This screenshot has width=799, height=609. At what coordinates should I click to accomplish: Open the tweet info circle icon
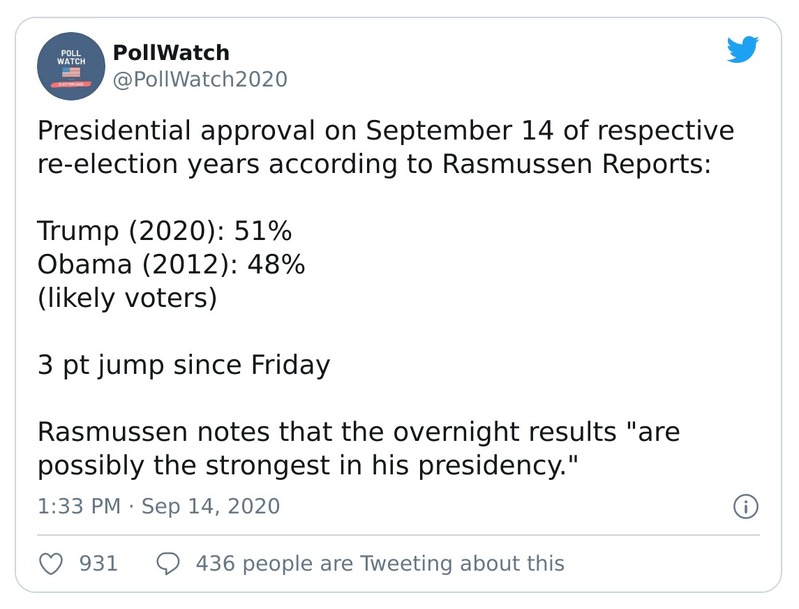click(745, 506)
